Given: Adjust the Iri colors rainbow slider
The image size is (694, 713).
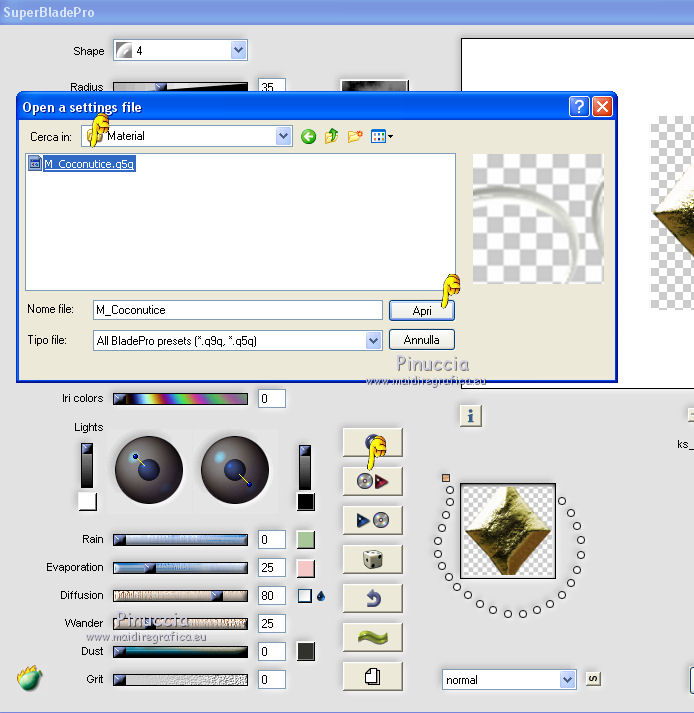Looking at the screenshot, I should click(x=180, y=399).
